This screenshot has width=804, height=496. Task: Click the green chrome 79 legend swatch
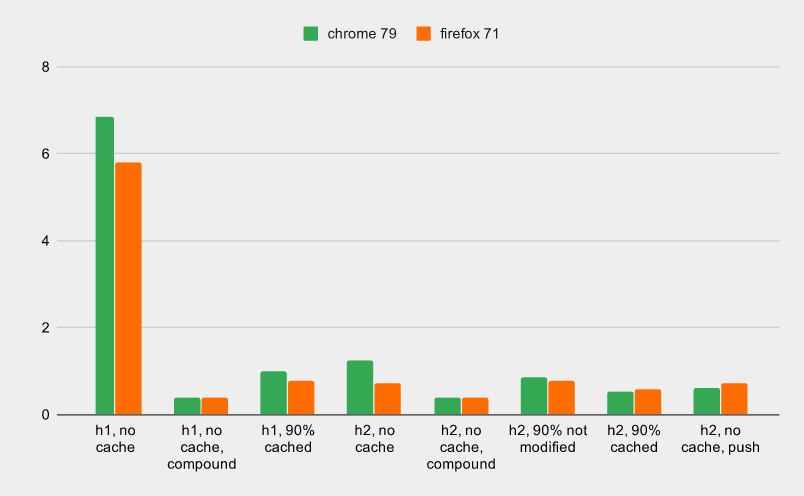pyautogui.click(x=311, y=34)
